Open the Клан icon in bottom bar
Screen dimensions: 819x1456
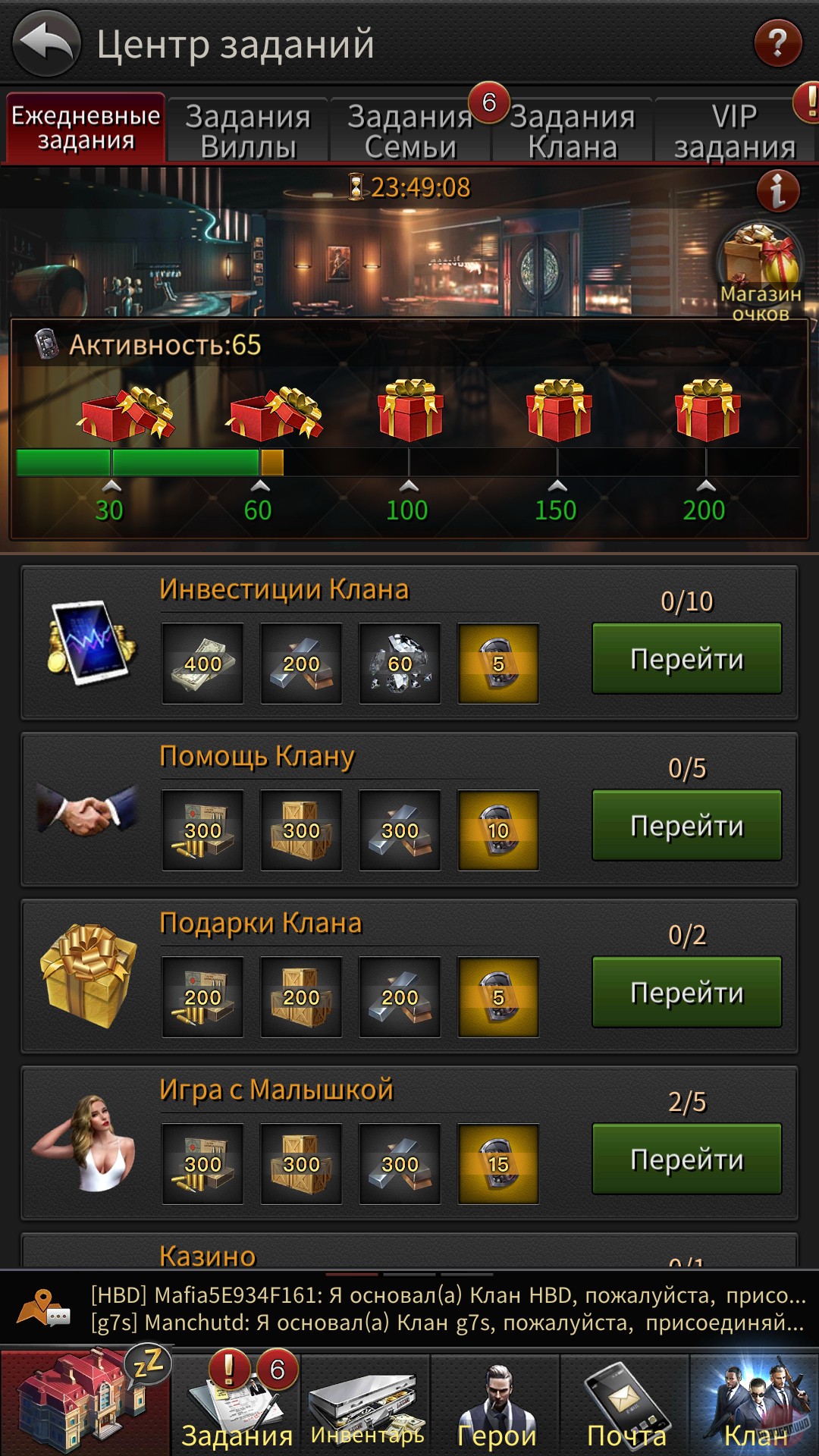pos(755,1405)
